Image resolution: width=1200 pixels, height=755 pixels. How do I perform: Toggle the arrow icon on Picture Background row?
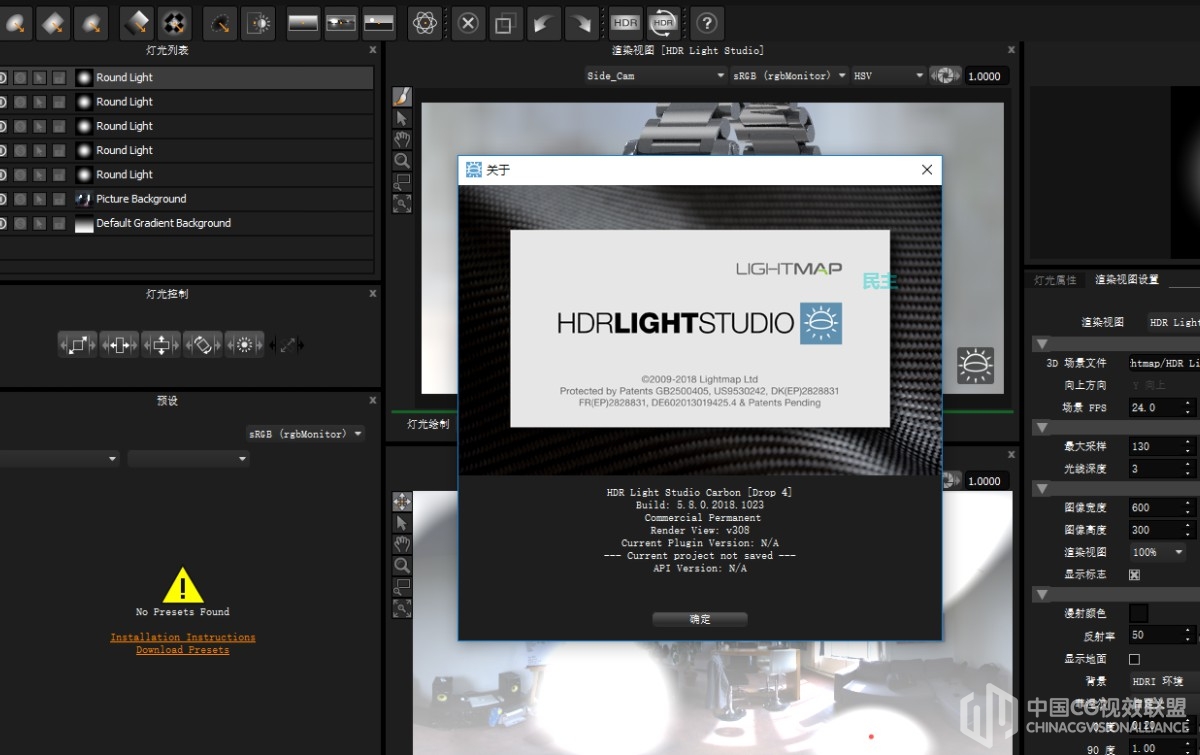[x=39, y=199]
